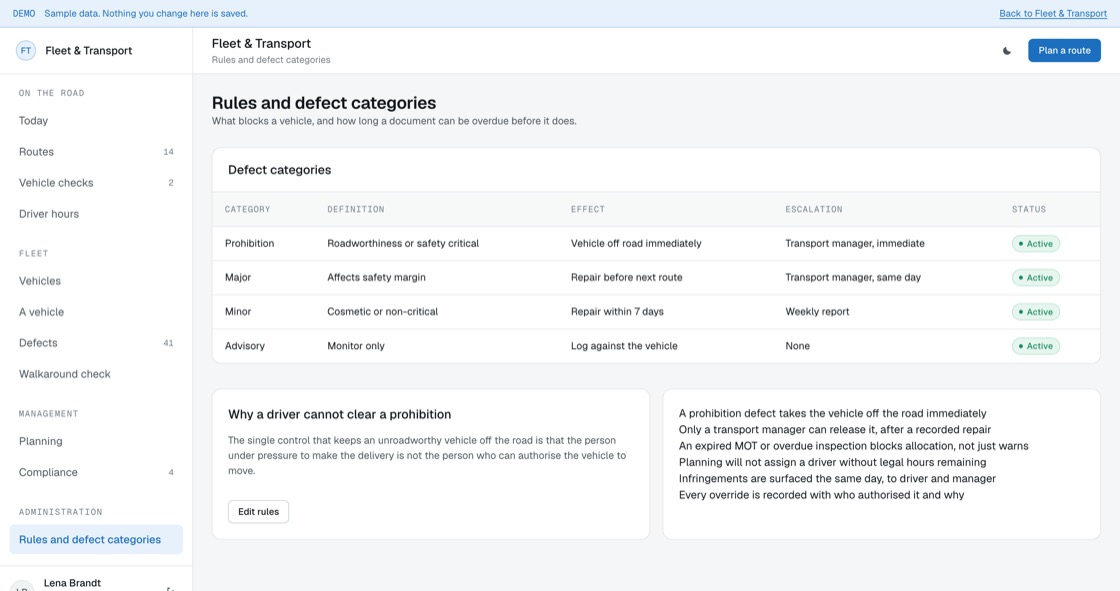Click the Fleet & Transport sidebar title
This screenshot has width=1120, height=591.
tap(89, 51)
